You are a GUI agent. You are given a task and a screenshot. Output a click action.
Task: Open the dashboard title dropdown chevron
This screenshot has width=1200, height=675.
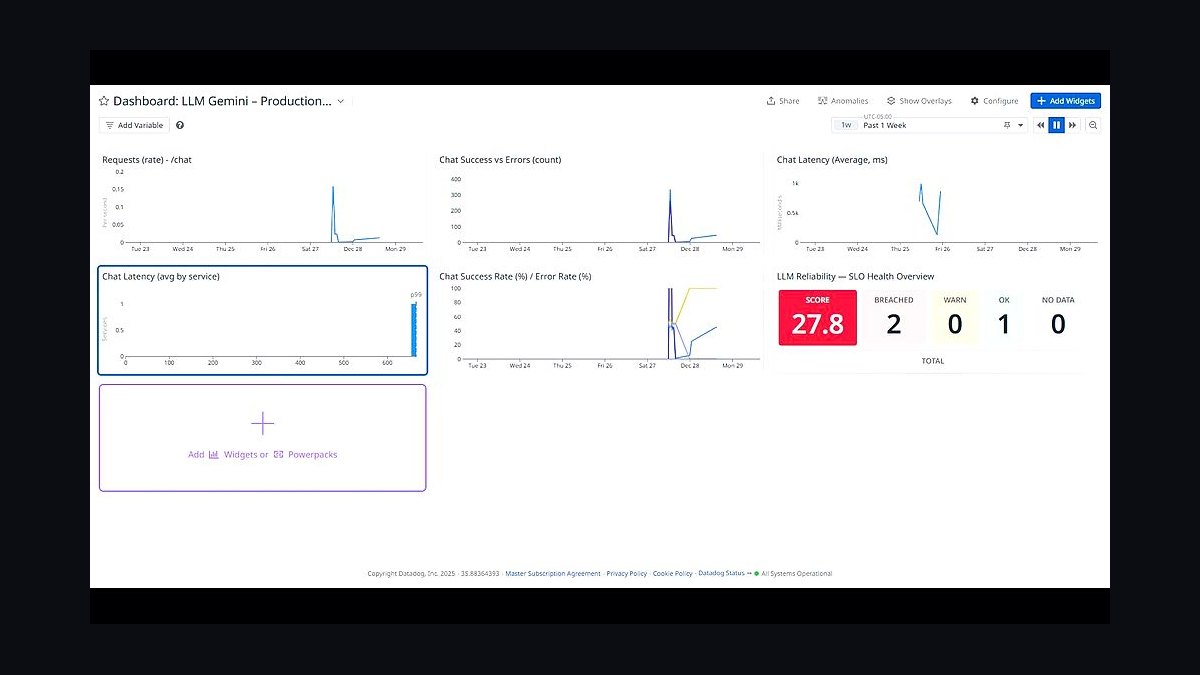(x=341, y=101)
